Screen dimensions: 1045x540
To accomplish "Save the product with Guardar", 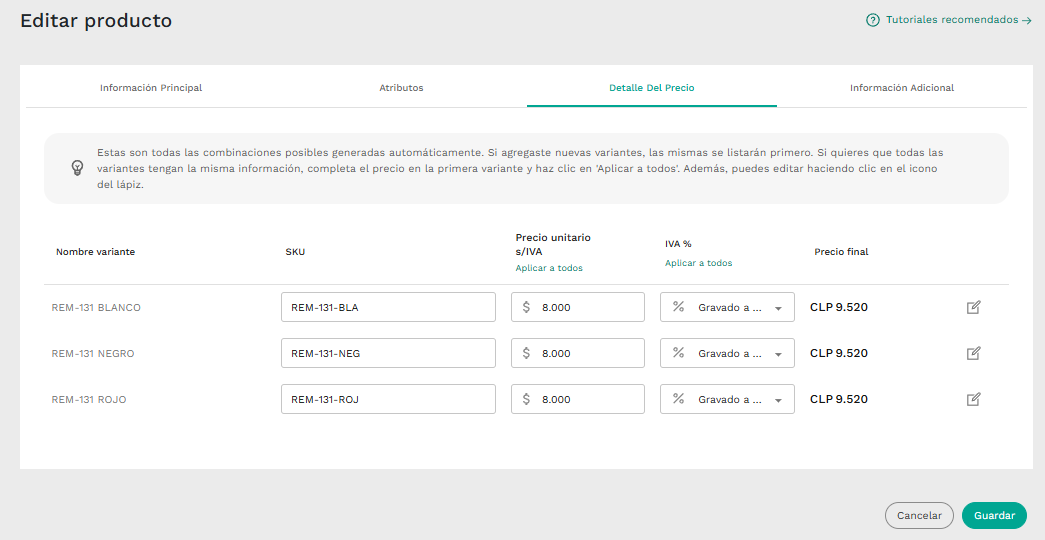I will click(x=994, y=515).
